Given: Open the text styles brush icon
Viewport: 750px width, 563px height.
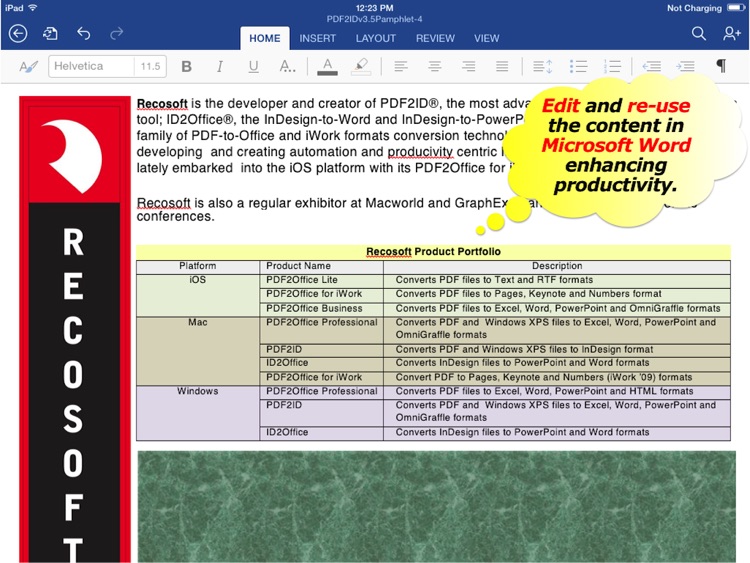Looking at the screenshot, I should pyautogui.click(x=28, y=66).
